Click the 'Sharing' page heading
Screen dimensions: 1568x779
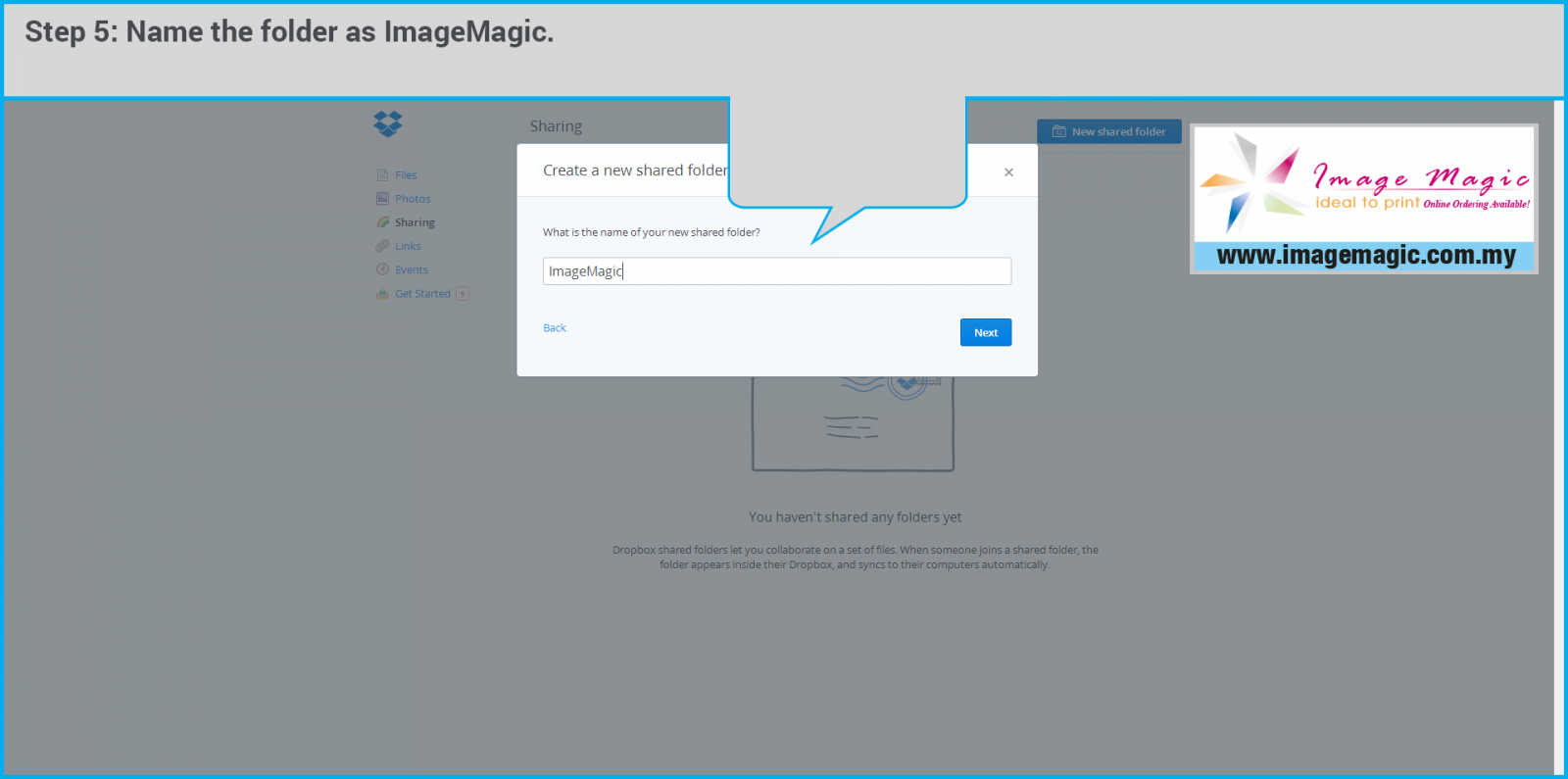(556, 126)
